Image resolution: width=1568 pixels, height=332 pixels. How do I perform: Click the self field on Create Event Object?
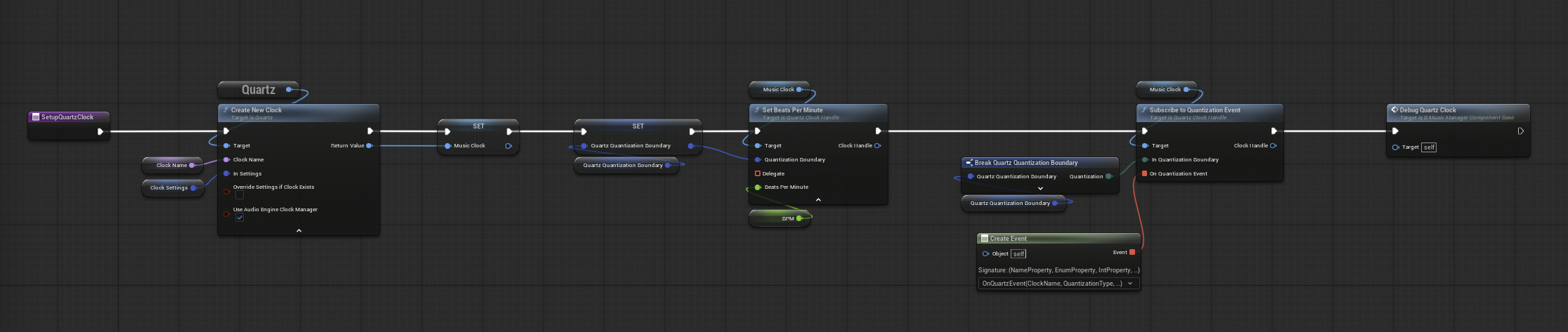point(1018,253)
